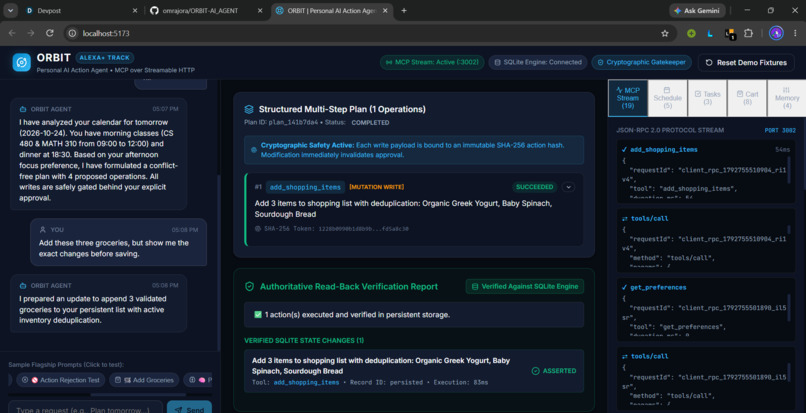Click the get_preferences entry in MCP stream
Viewport: 806px width, 413px height.
(705, 308)
